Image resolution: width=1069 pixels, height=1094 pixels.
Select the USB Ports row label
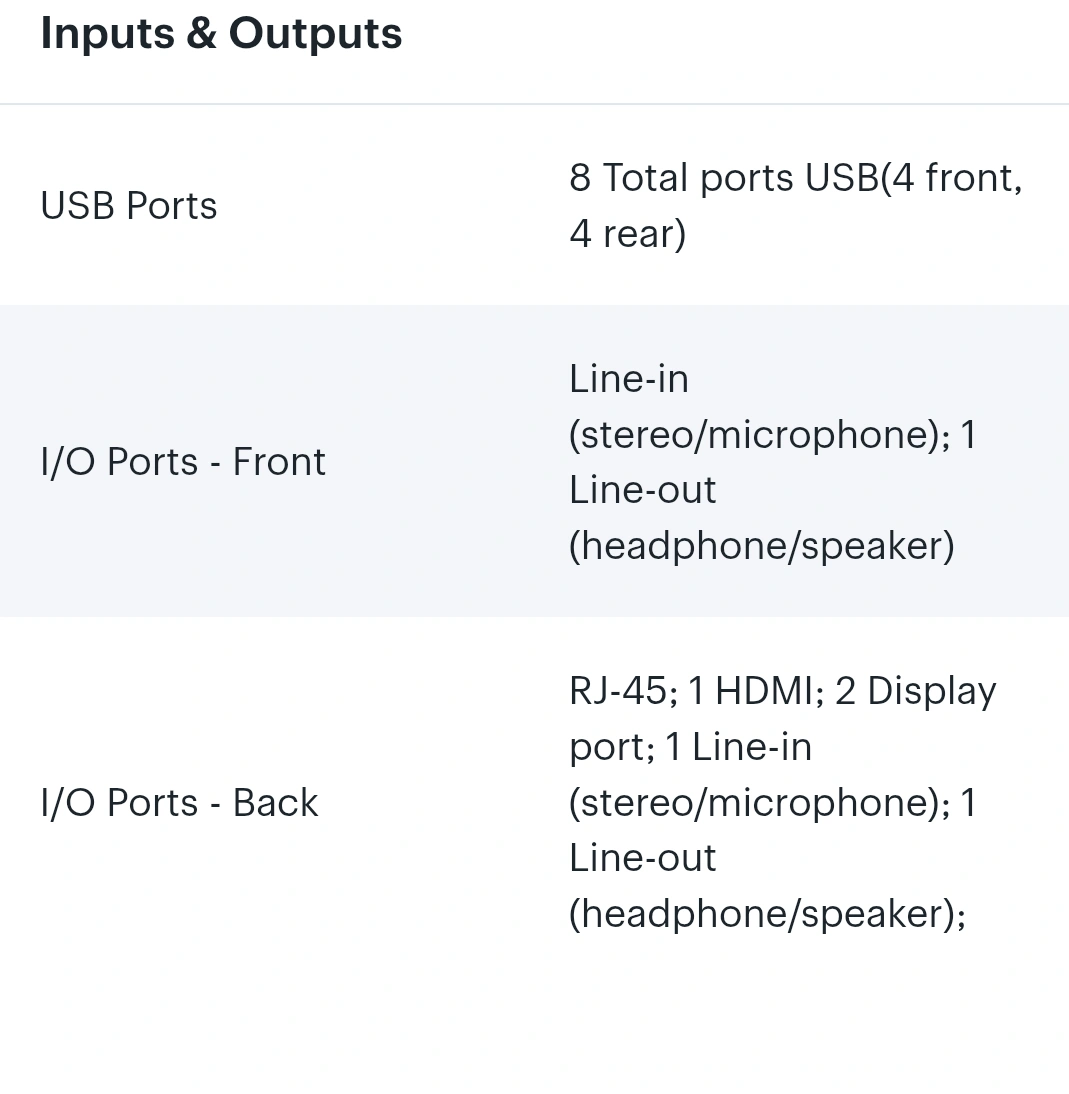tap(129, 206)
